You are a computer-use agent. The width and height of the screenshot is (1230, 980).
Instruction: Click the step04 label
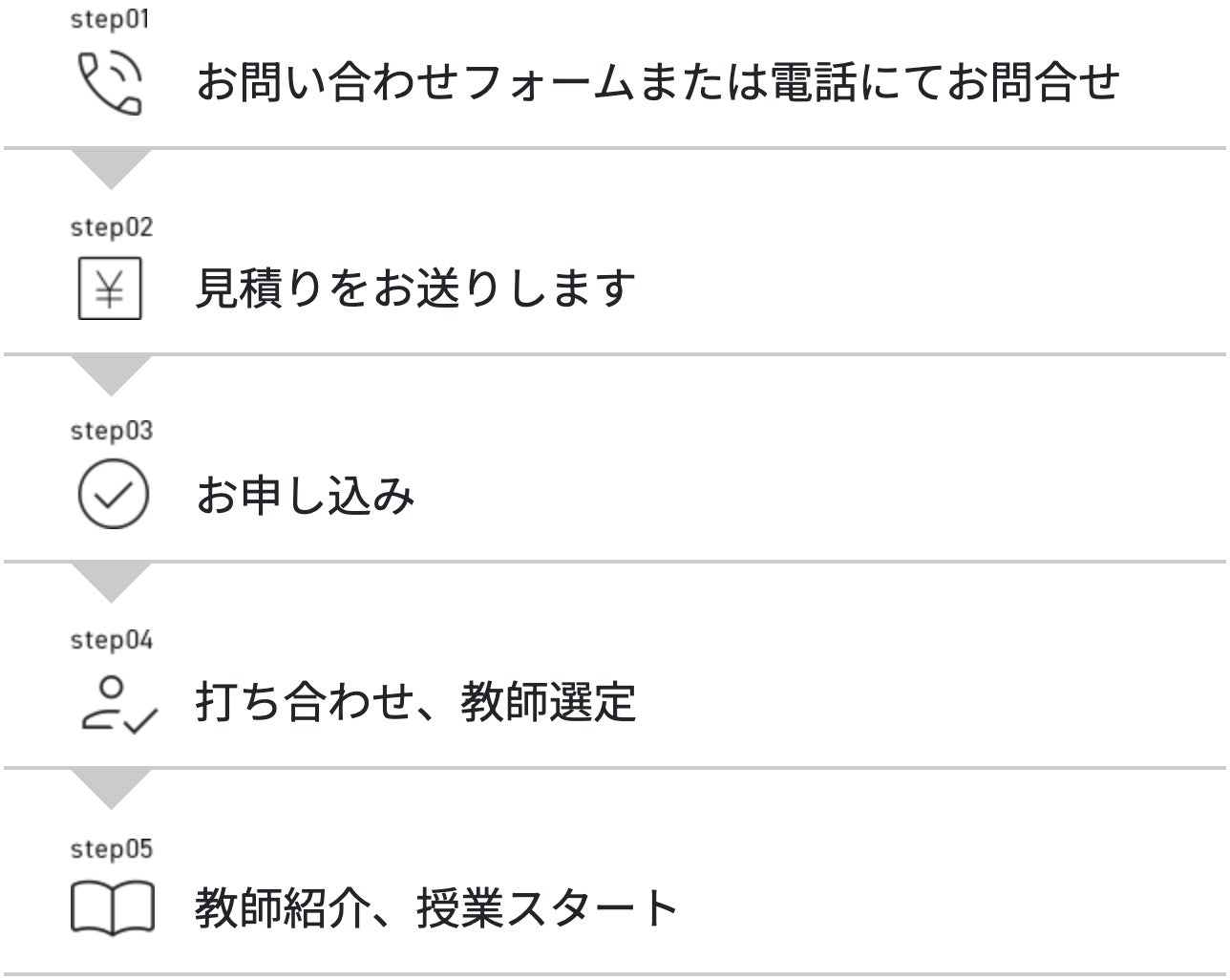pos(111,640)
